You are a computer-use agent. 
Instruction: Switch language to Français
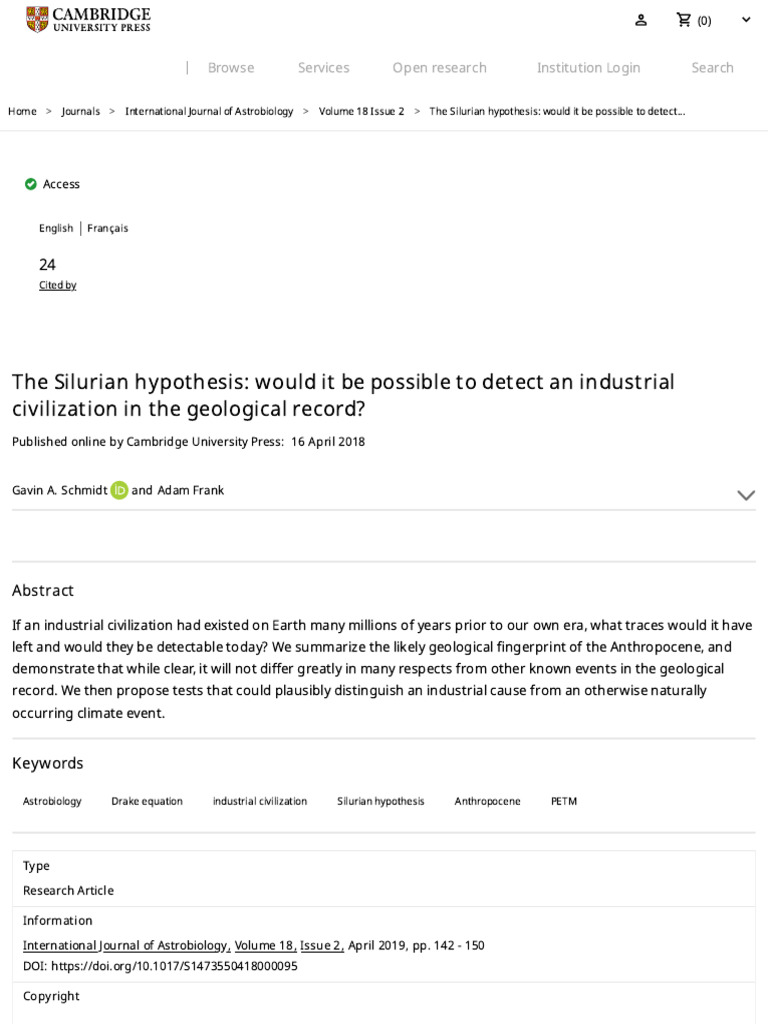pos(107,228)
